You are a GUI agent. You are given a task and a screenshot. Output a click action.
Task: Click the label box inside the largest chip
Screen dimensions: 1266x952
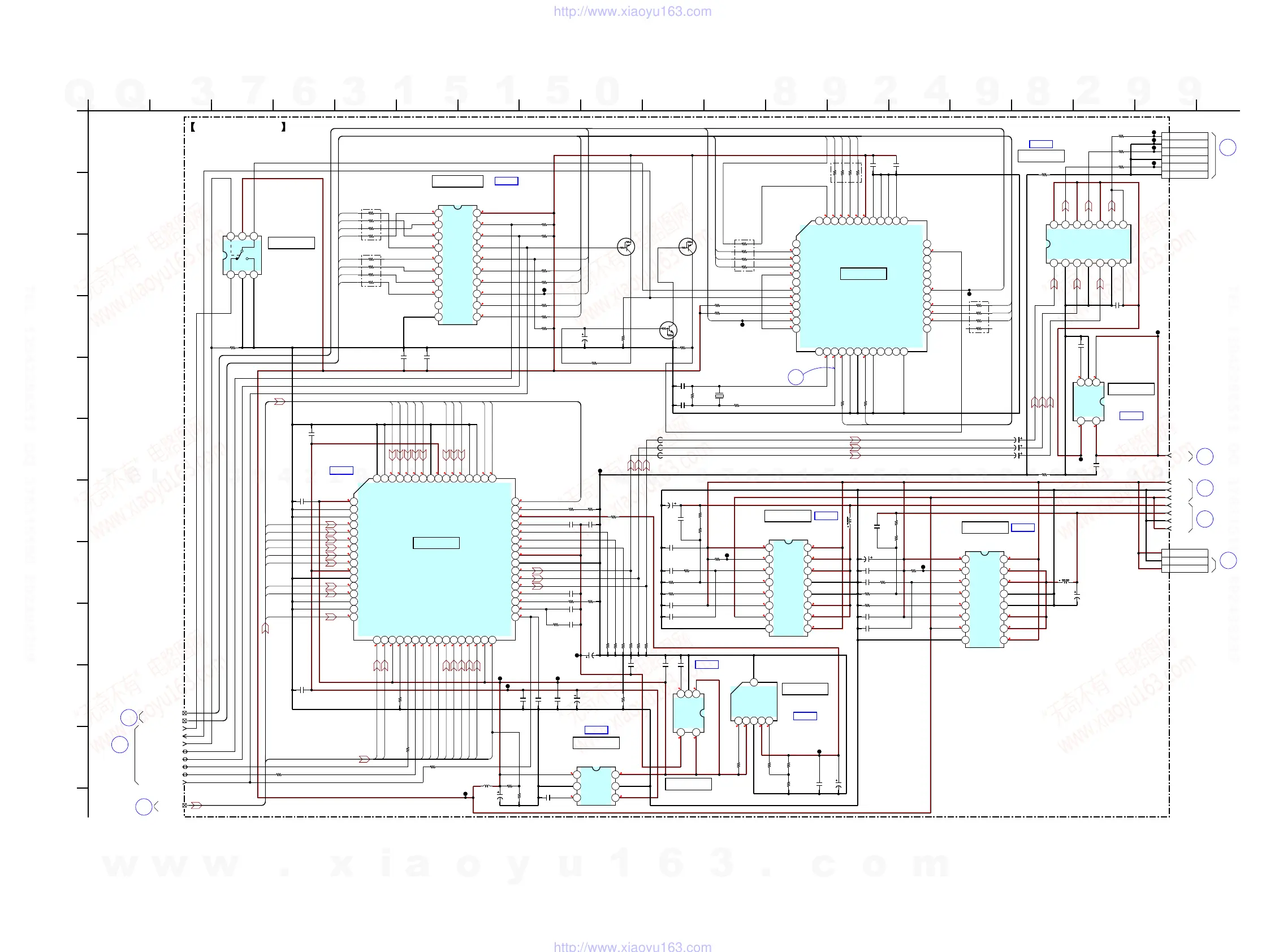435,543
